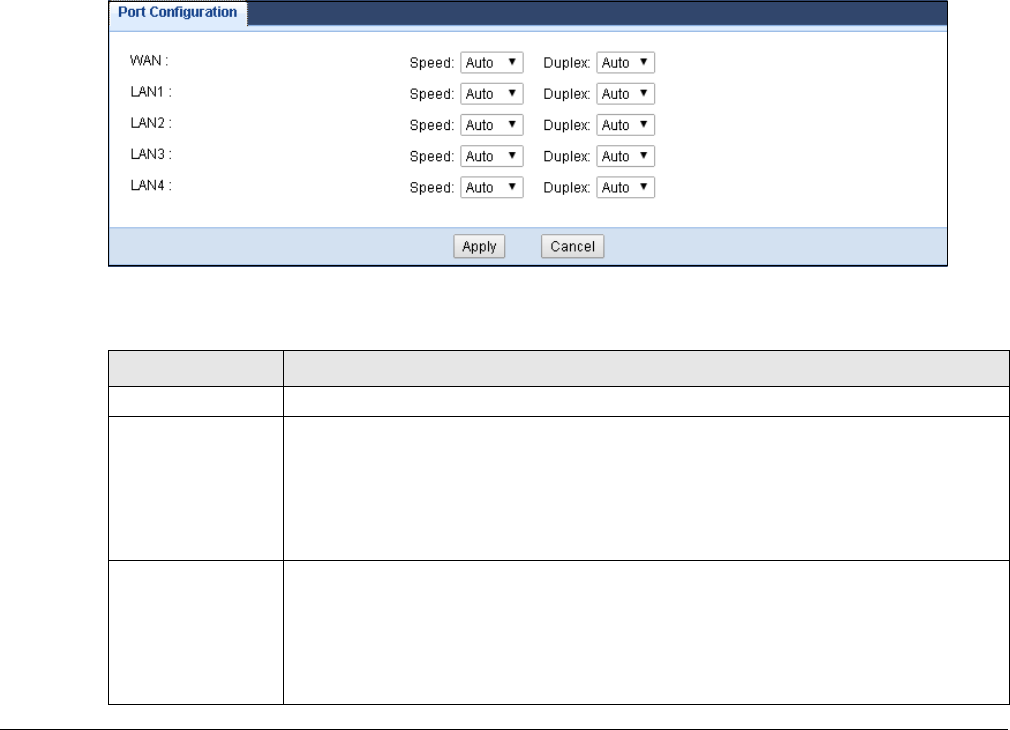The height and width of the screenshot is (730, 1010).
Task: Open the LAN3 Speed dropdown
Action: (x=491, y=156)
